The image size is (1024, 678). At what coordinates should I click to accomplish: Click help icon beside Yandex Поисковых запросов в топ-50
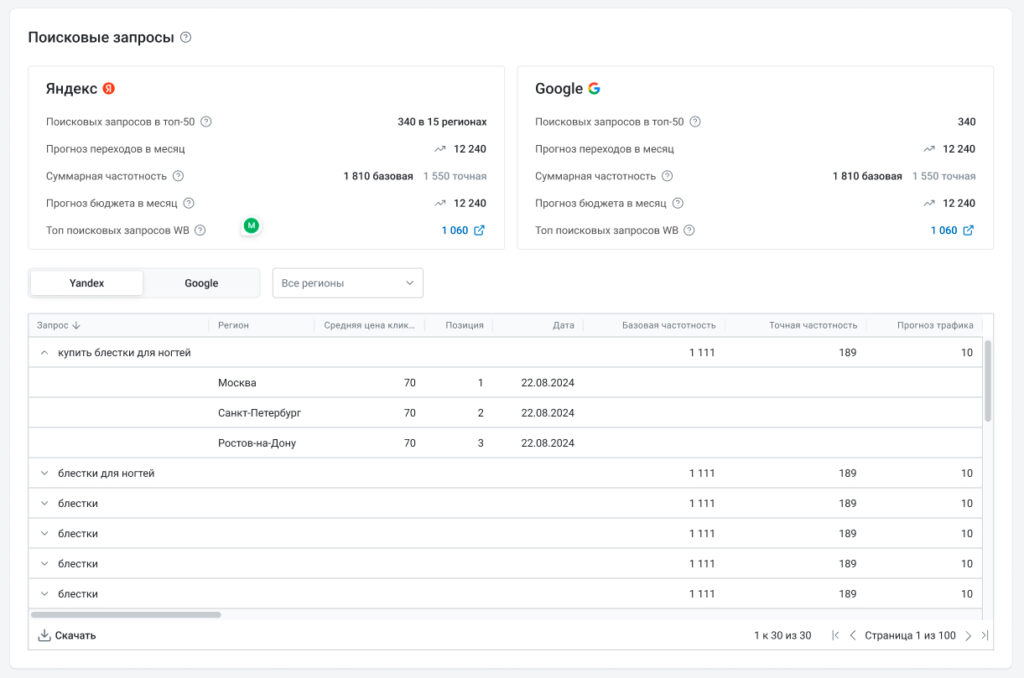206,122
